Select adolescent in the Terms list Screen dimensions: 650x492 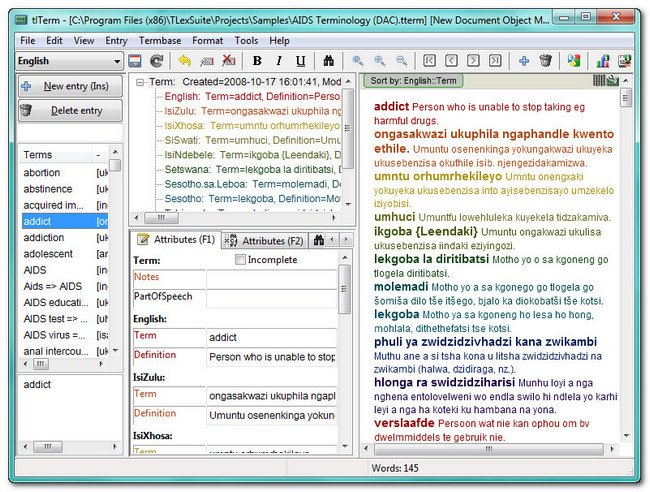65,254
